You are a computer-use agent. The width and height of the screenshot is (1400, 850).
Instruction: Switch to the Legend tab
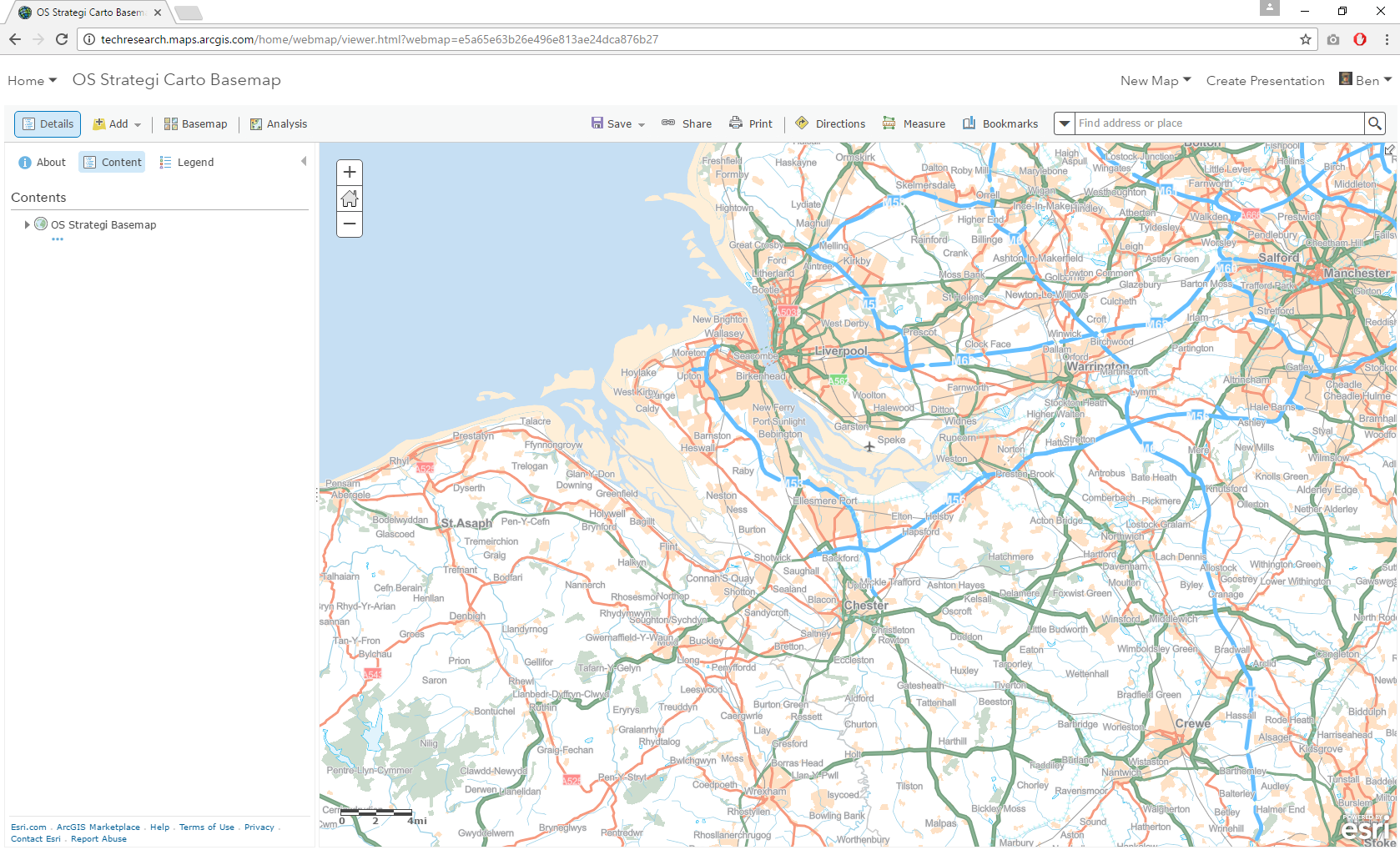tap(187, 162)
